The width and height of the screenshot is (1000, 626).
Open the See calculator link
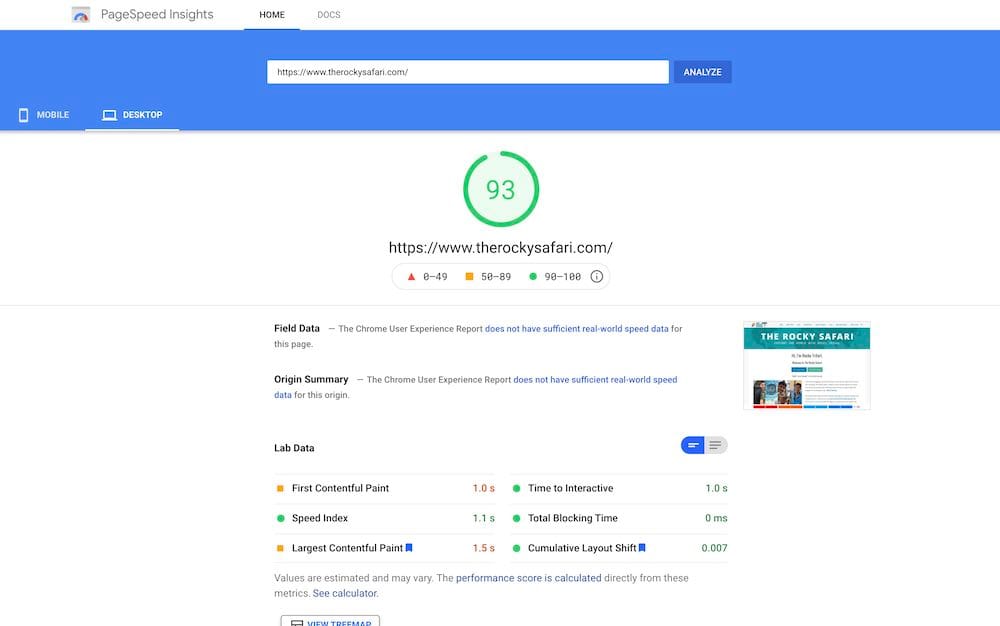(345, 593)
